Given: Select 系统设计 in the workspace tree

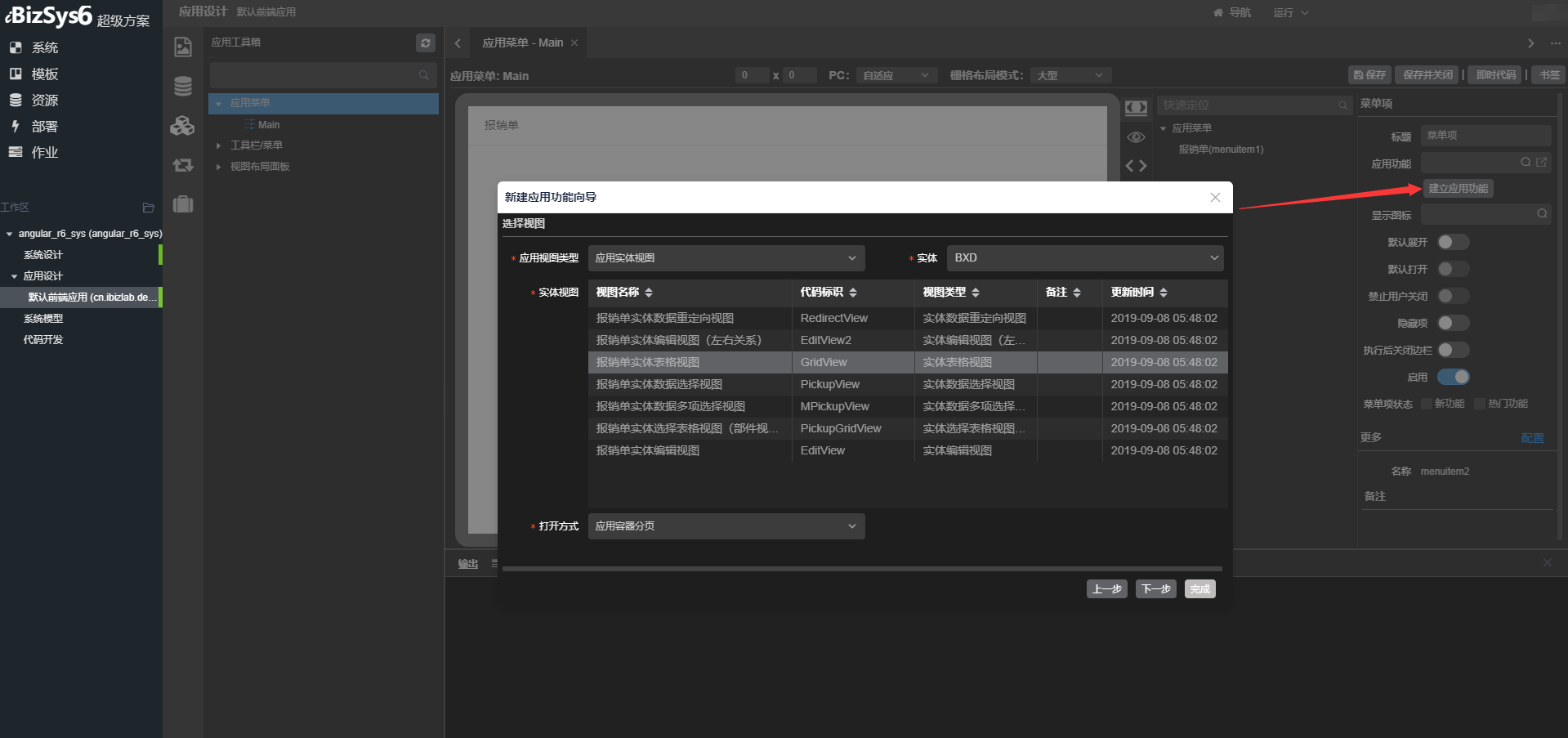Looking at the screenshot, I should point(43,255).
